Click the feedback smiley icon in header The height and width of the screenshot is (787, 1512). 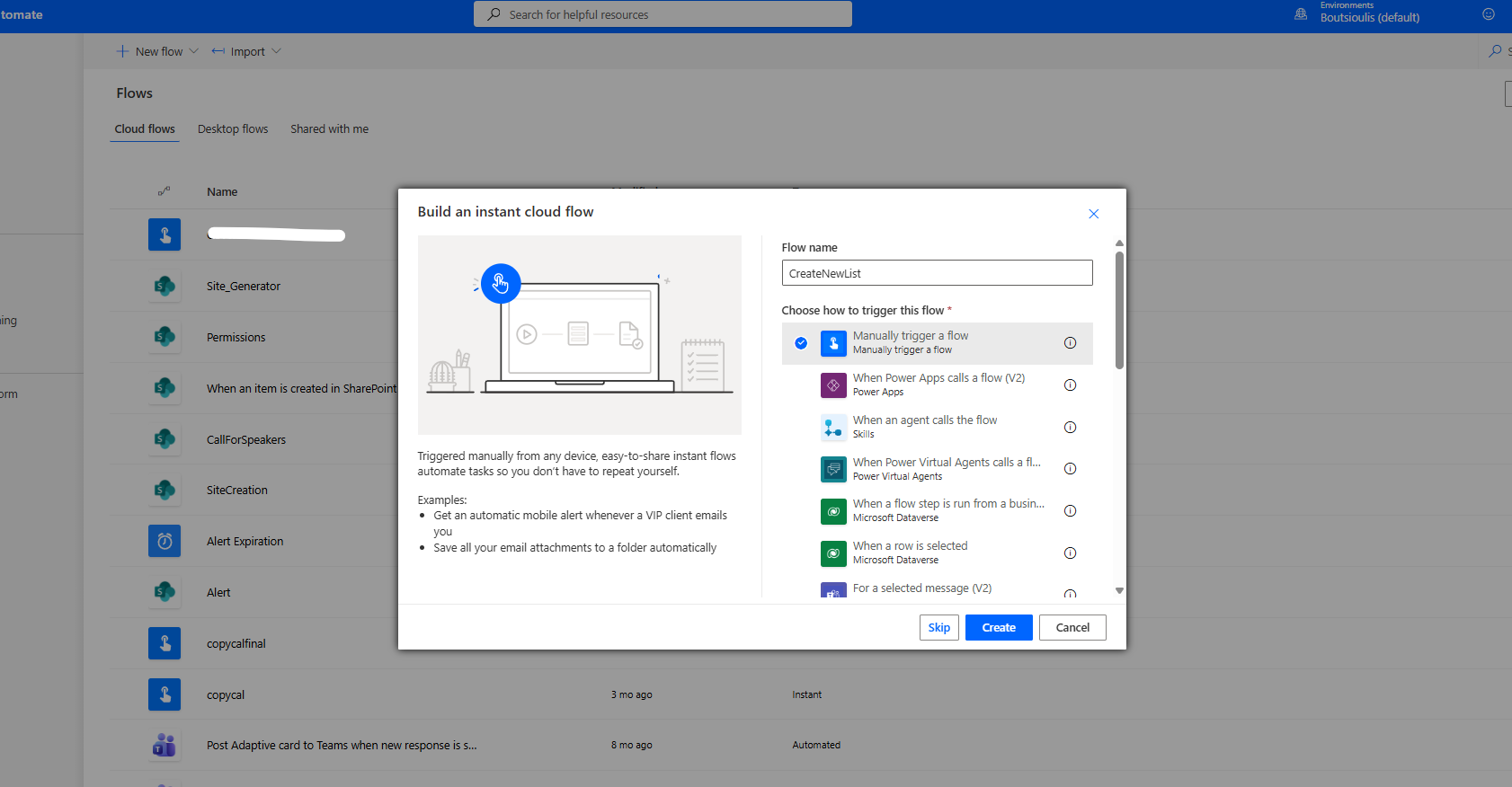pyautogui.click(x=1489, y=14)
